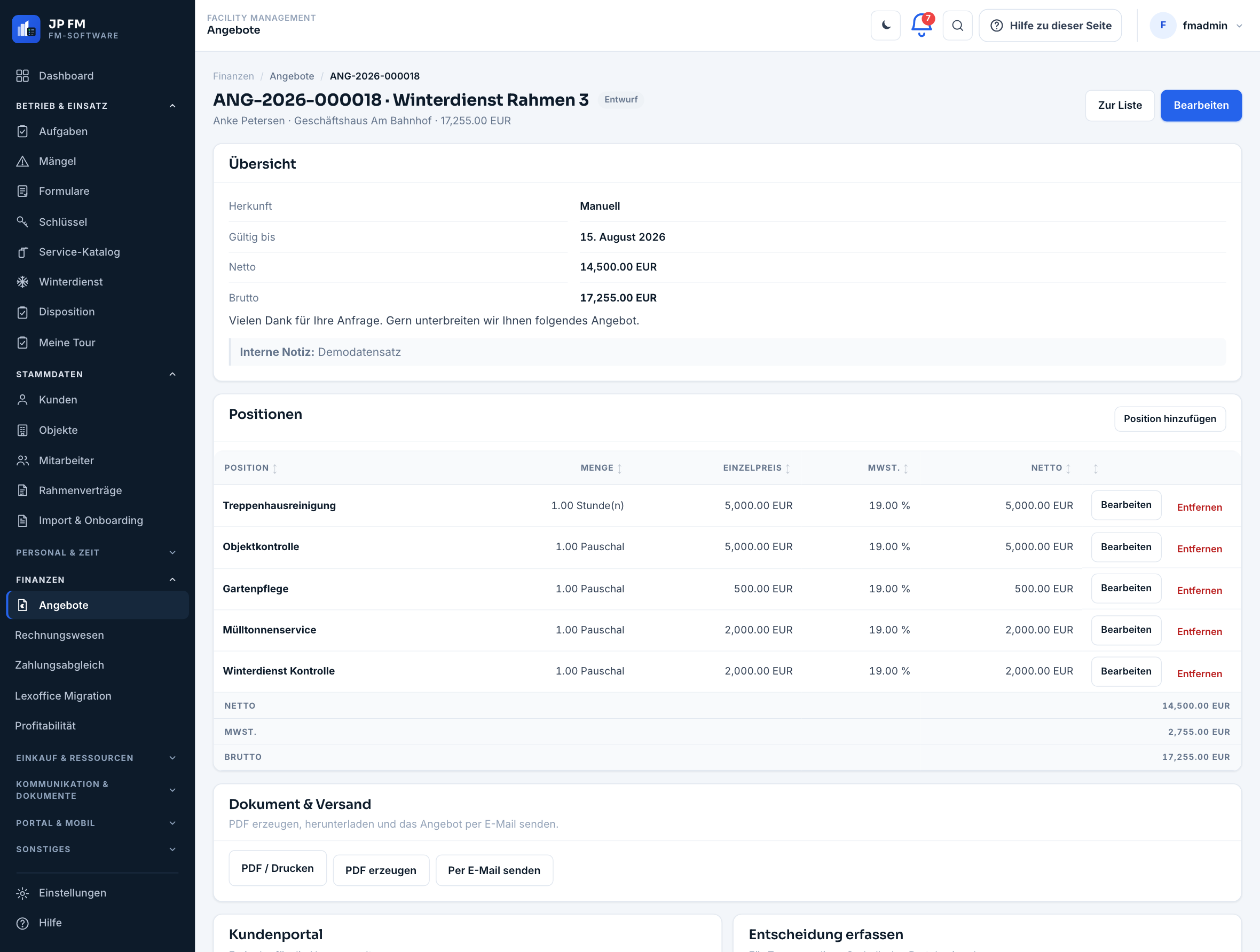Open Lexoffice Migration in the sidebar
1260x952 pixels.
(62, 696)
